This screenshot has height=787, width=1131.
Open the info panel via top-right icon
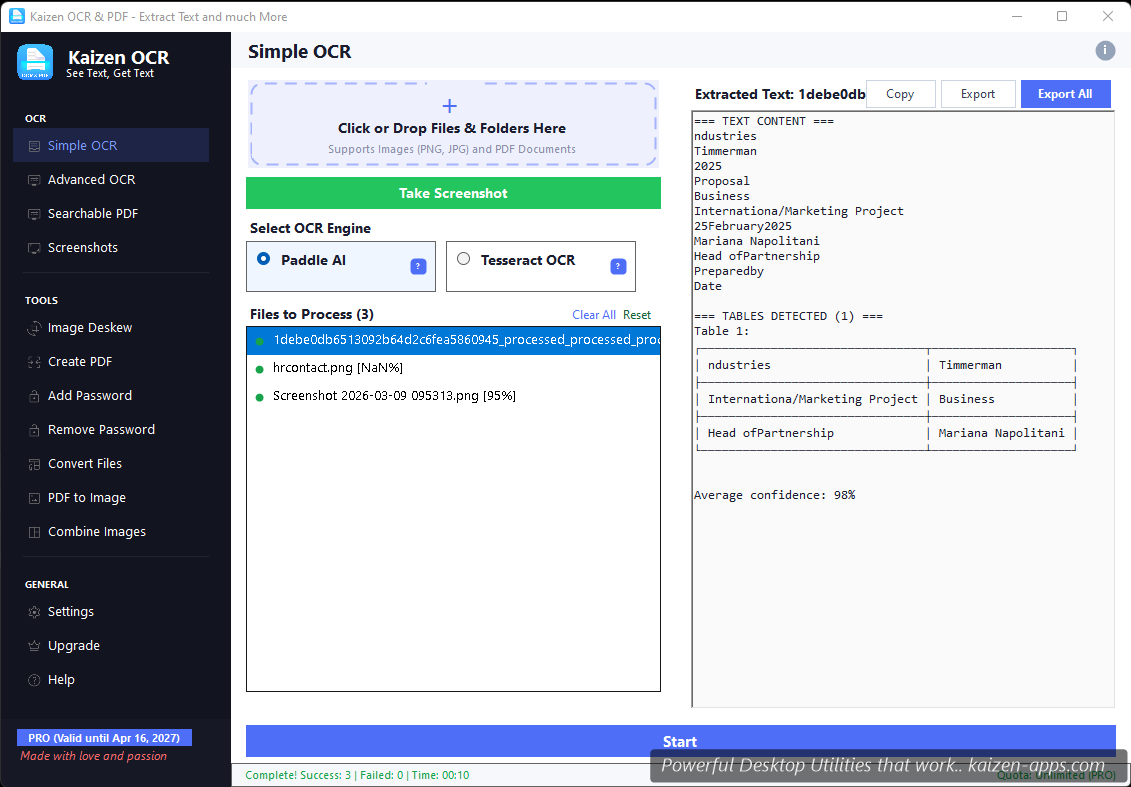(x=1105, y=50)
